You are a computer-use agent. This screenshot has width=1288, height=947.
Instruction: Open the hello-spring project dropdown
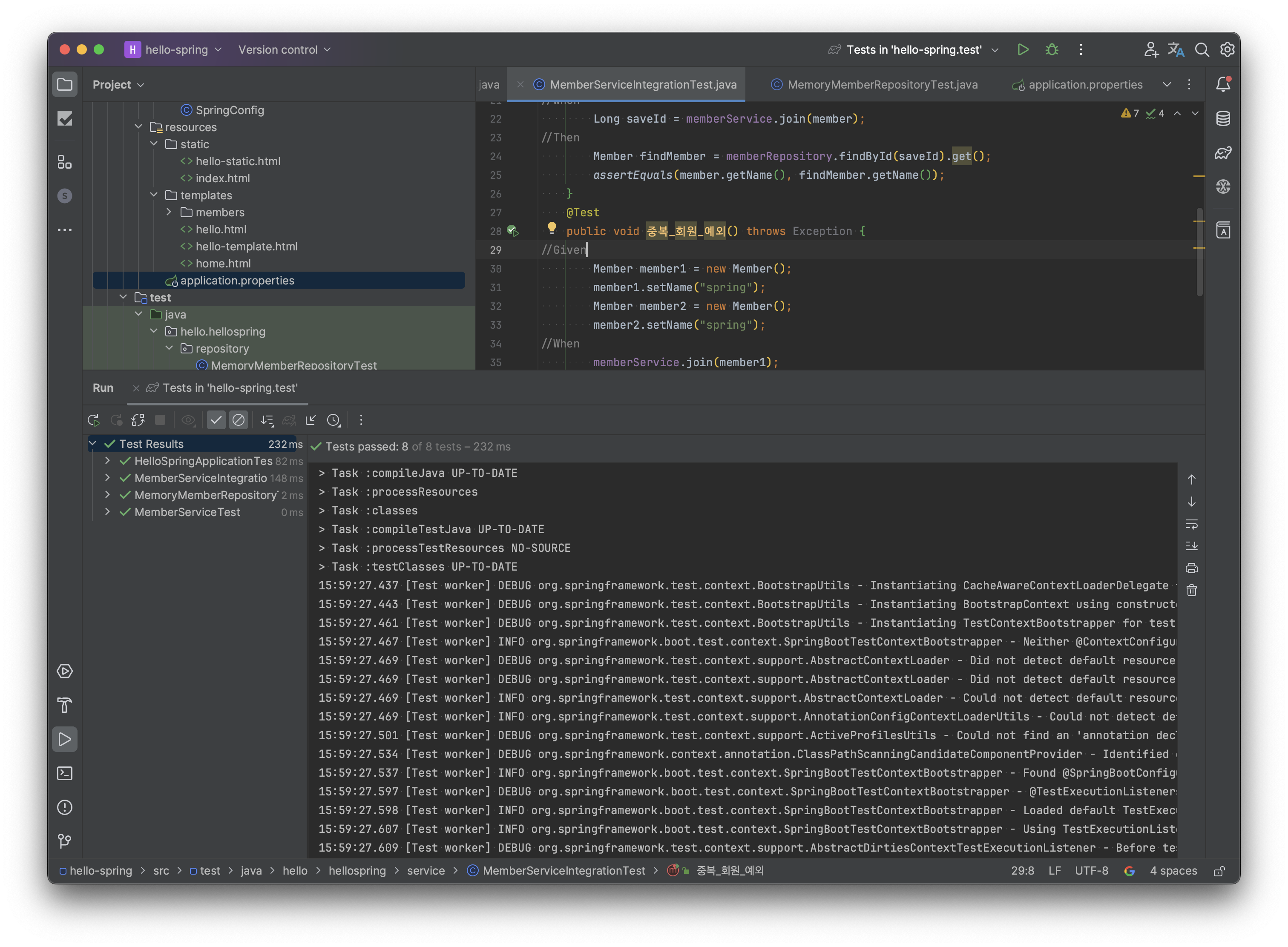coord(173,50)
